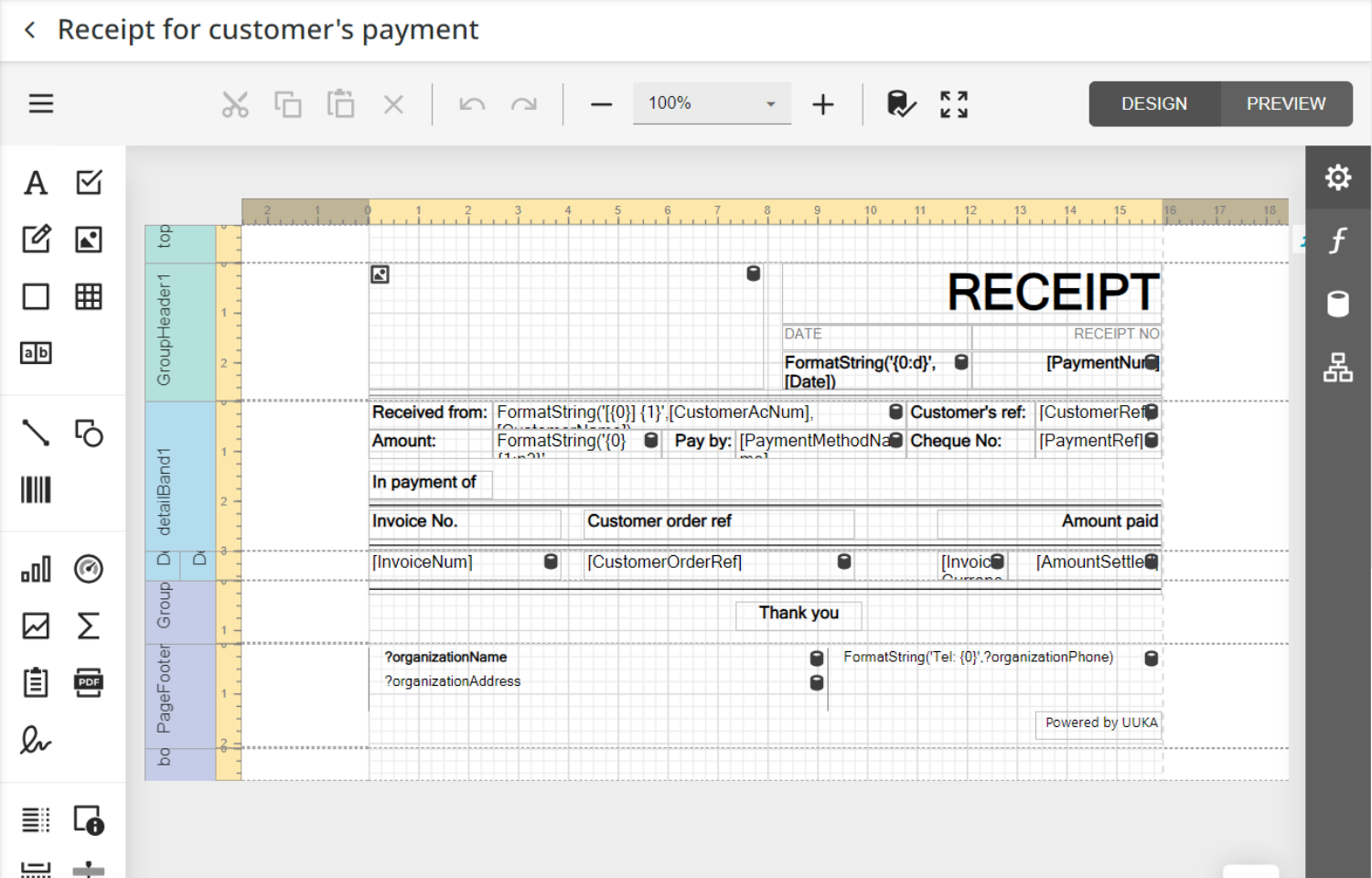Open the 100% zoom level dropdown
This screenshot has width=1372, height=878.
(x=712, y=103)
